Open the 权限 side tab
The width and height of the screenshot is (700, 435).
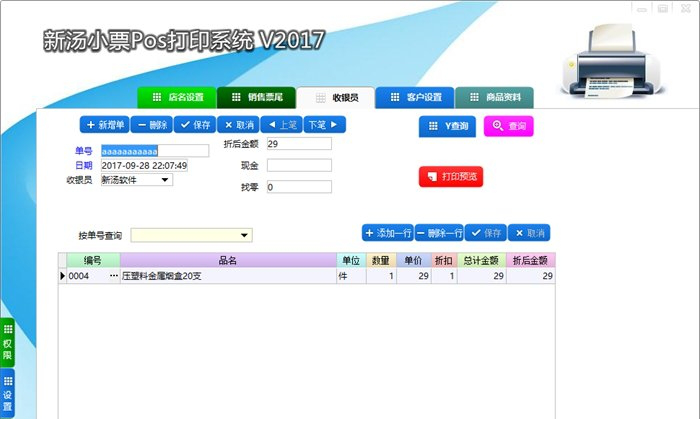8,343
